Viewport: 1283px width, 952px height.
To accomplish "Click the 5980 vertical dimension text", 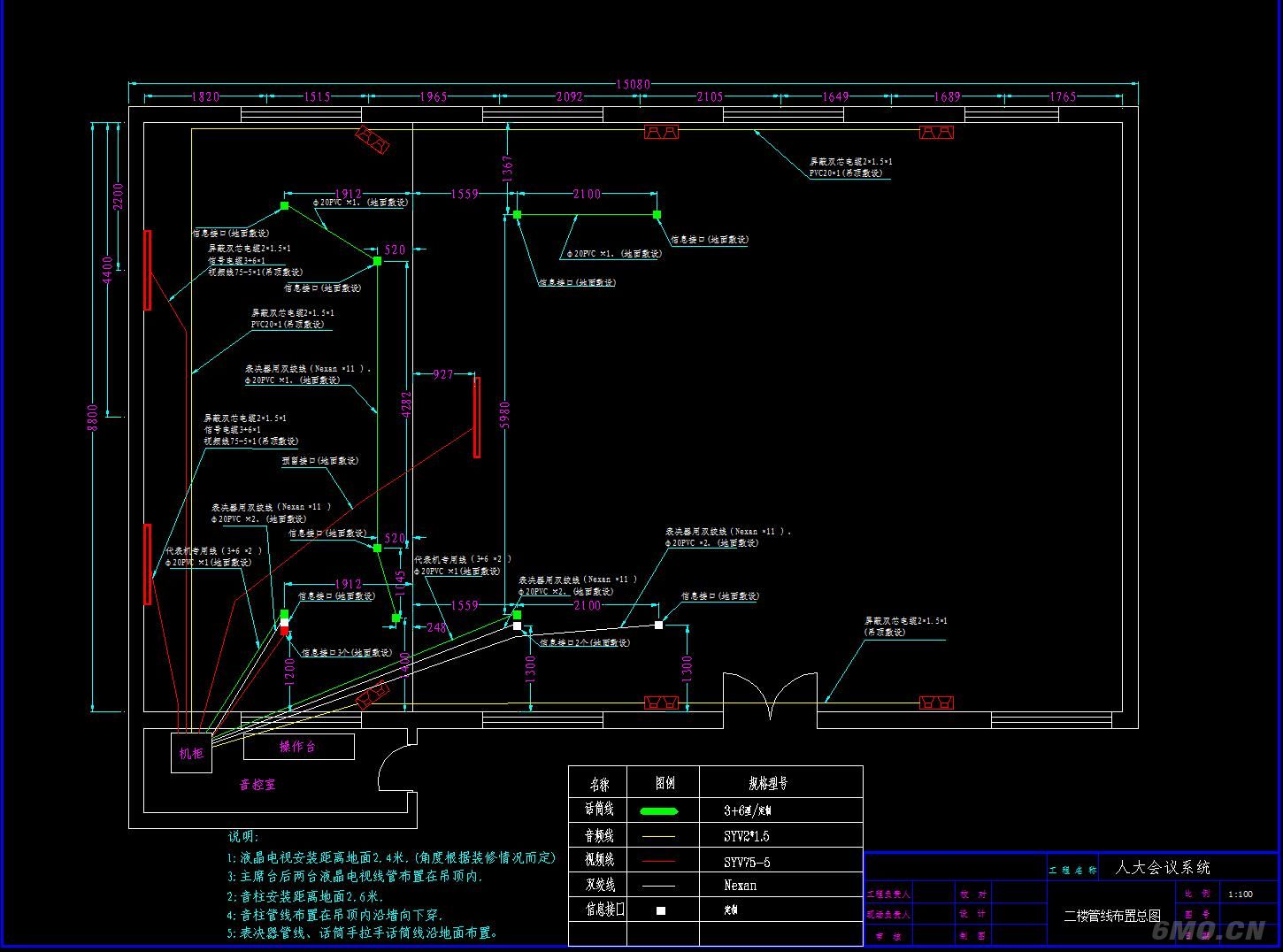I will [x=504, y=416].
